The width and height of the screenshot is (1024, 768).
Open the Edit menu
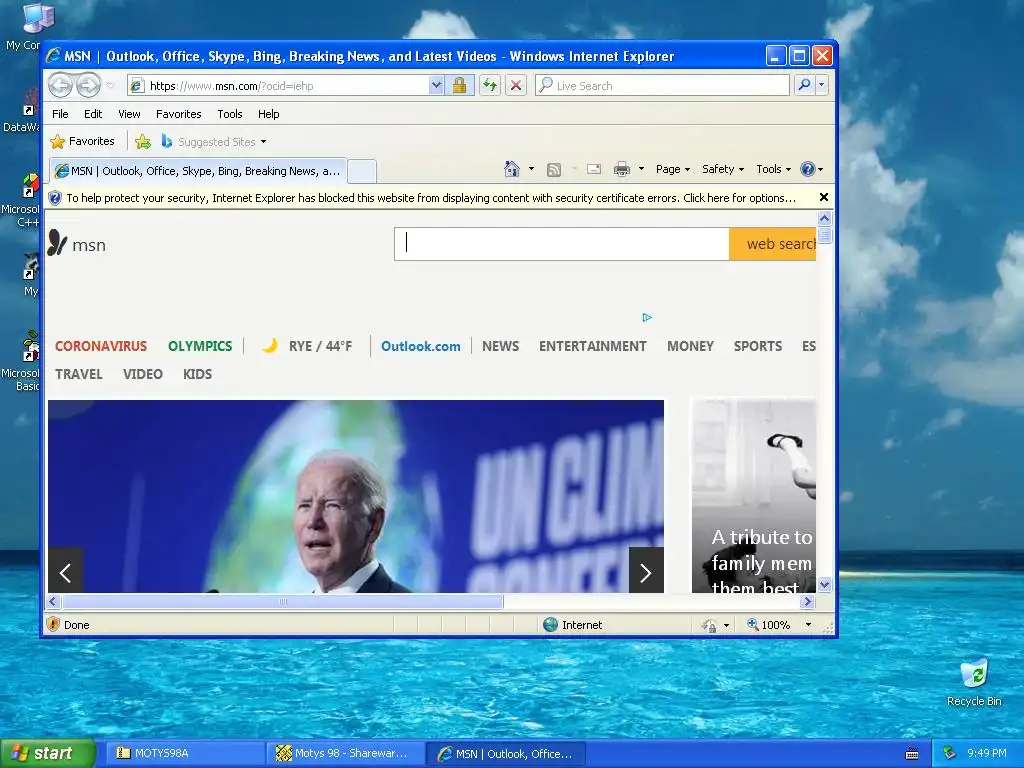pyautogui.click(x=93, y=114)
